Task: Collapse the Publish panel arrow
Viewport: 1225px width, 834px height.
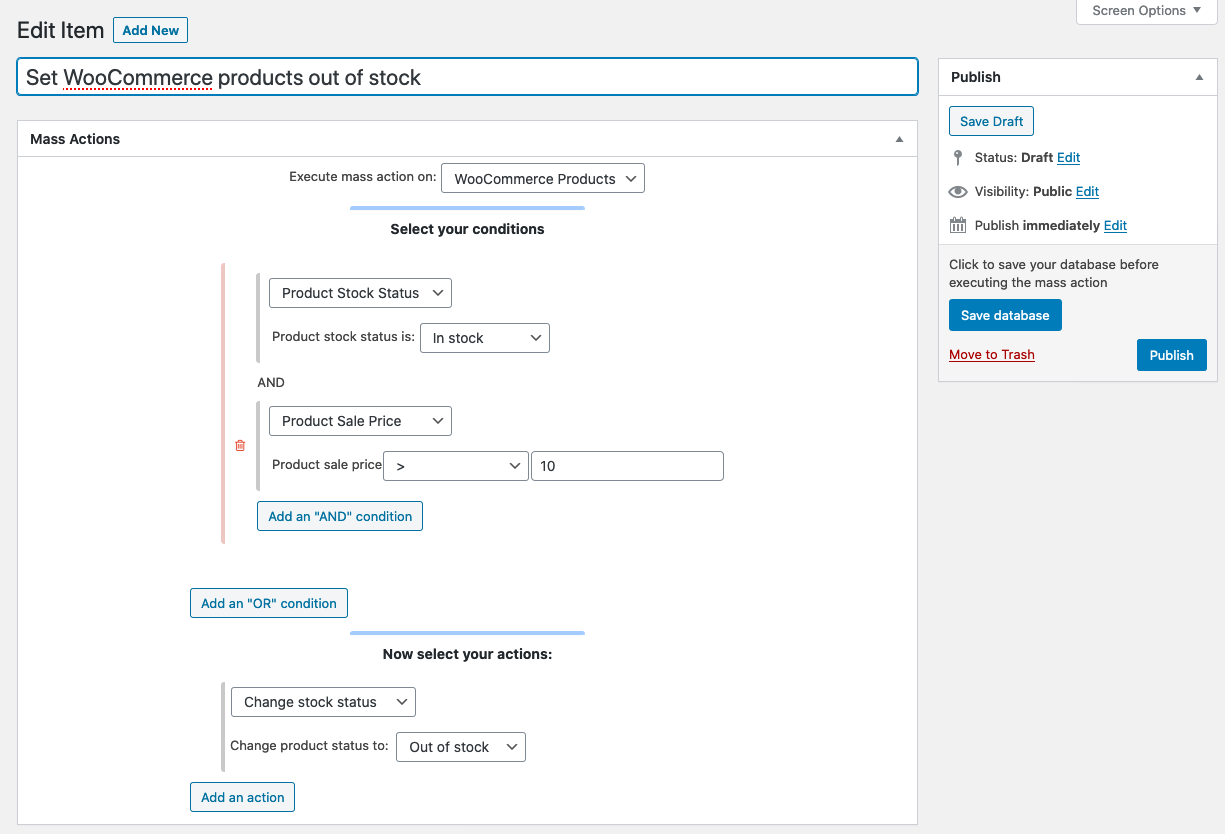Action: (1199, 77)
